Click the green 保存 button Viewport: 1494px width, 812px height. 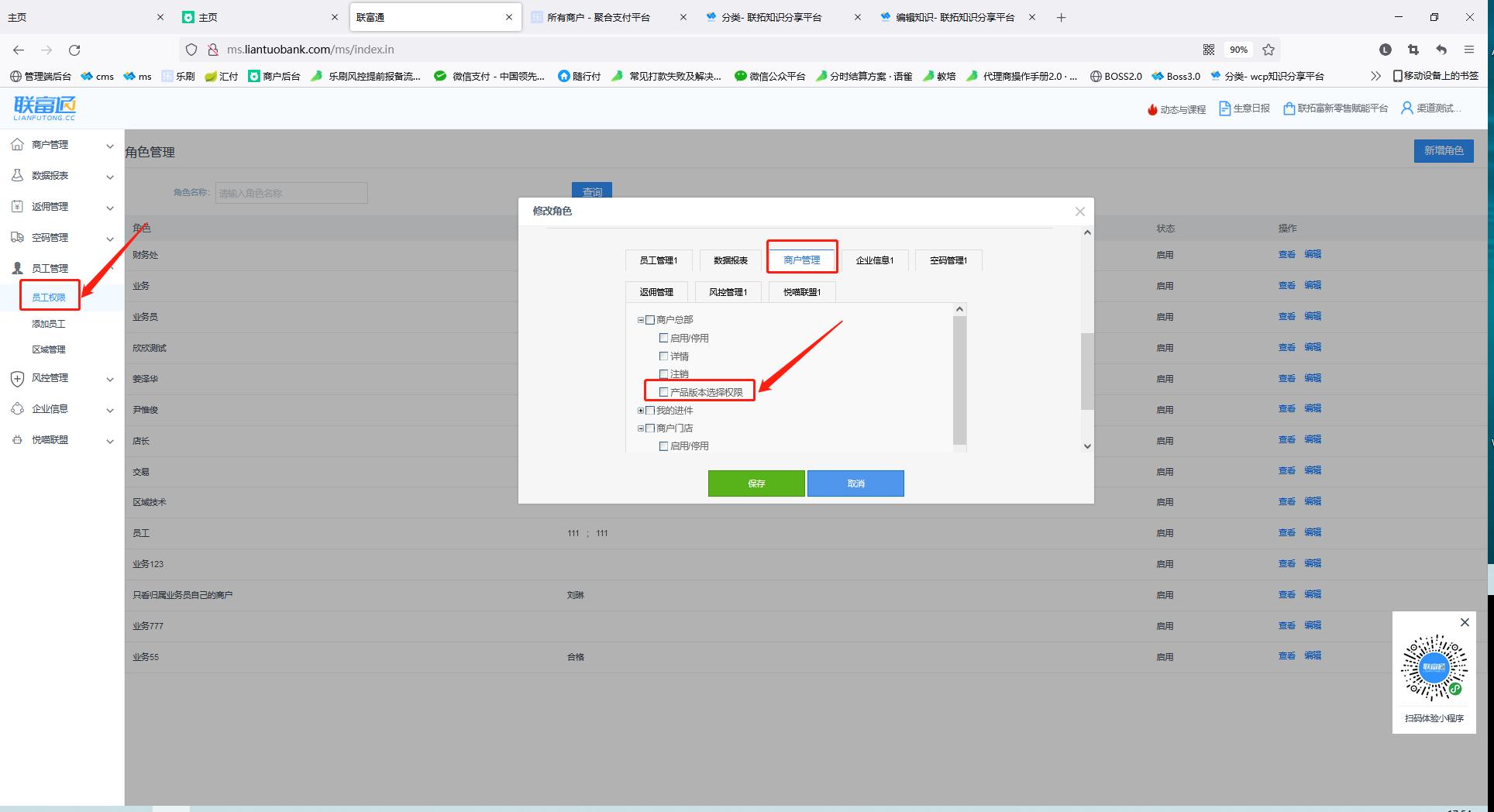[756, 483]
